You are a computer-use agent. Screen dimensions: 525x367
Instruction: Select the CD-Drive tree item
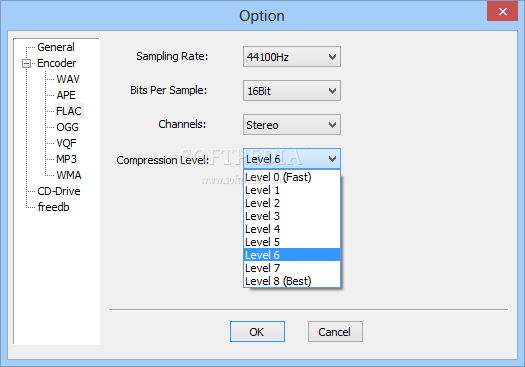59,191
